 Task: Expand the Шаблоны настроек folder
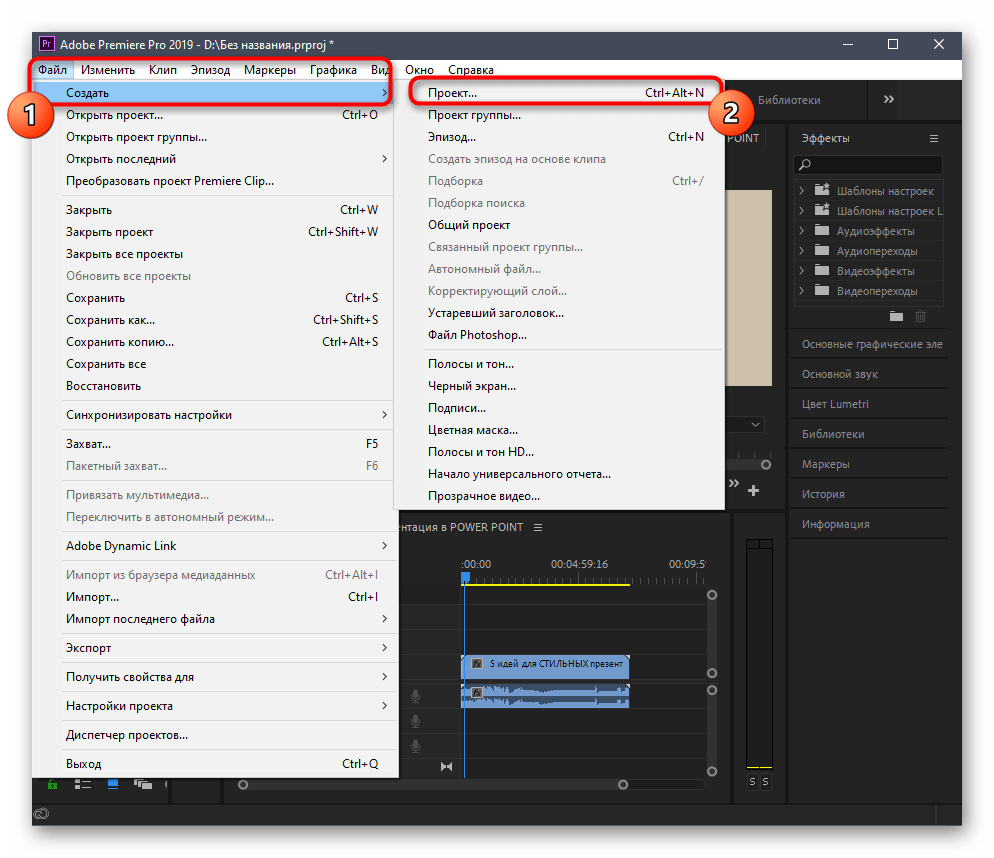(801, 190)
